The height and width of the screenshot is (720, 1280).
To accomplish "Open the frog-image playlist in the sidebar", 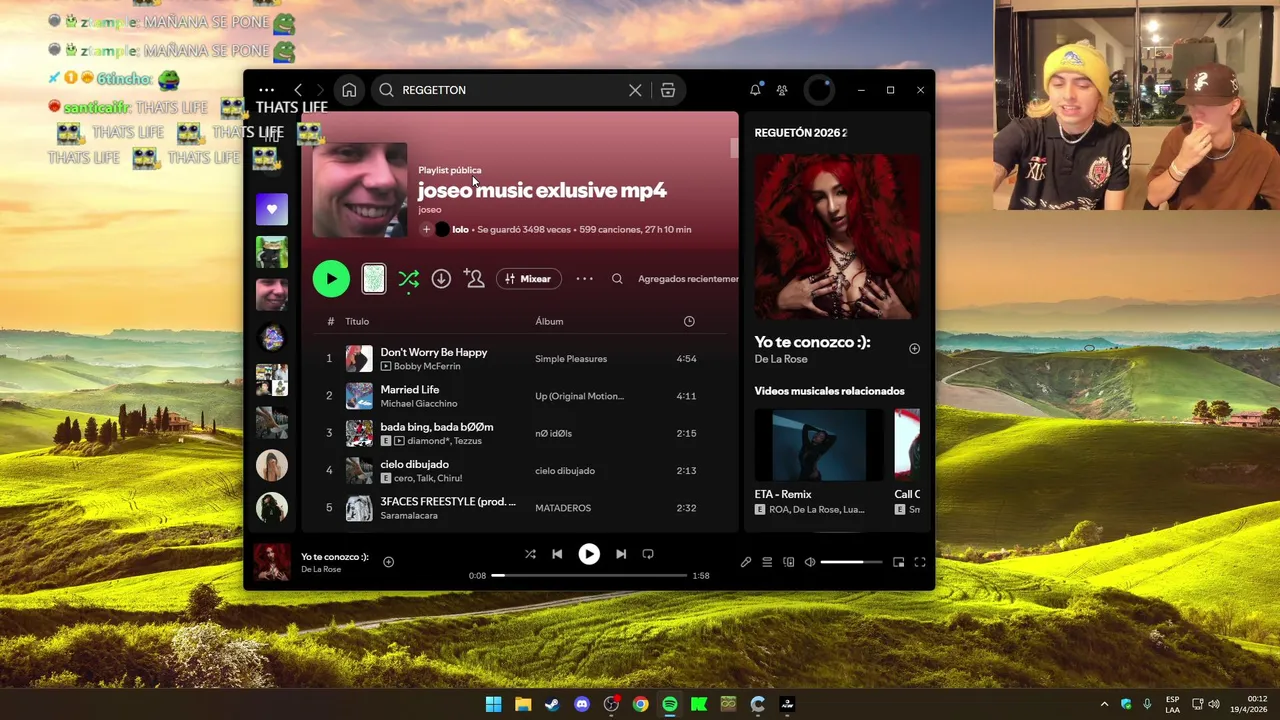I will (272, 252).
